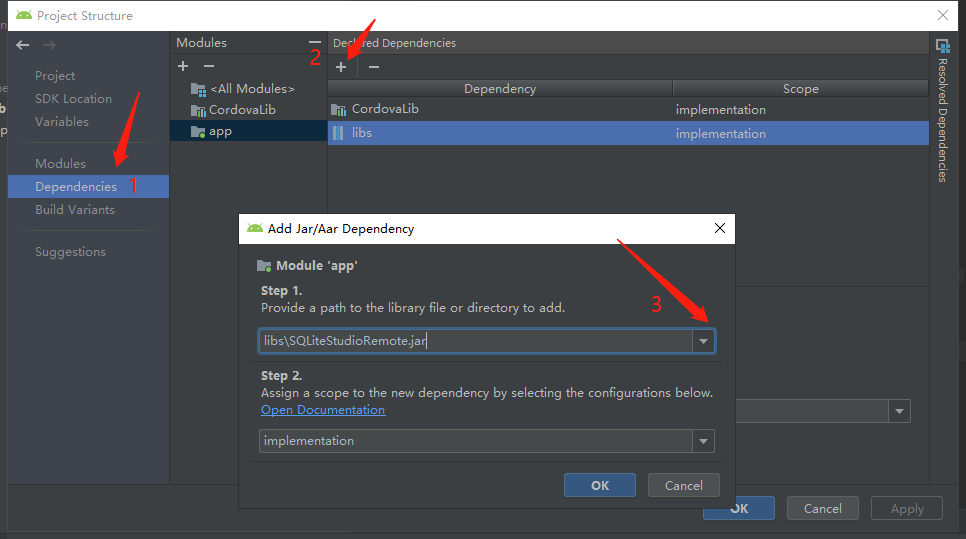The image size is (966, 539).
Task: Open the Suggestions section
Action: [x=70, y=251]
